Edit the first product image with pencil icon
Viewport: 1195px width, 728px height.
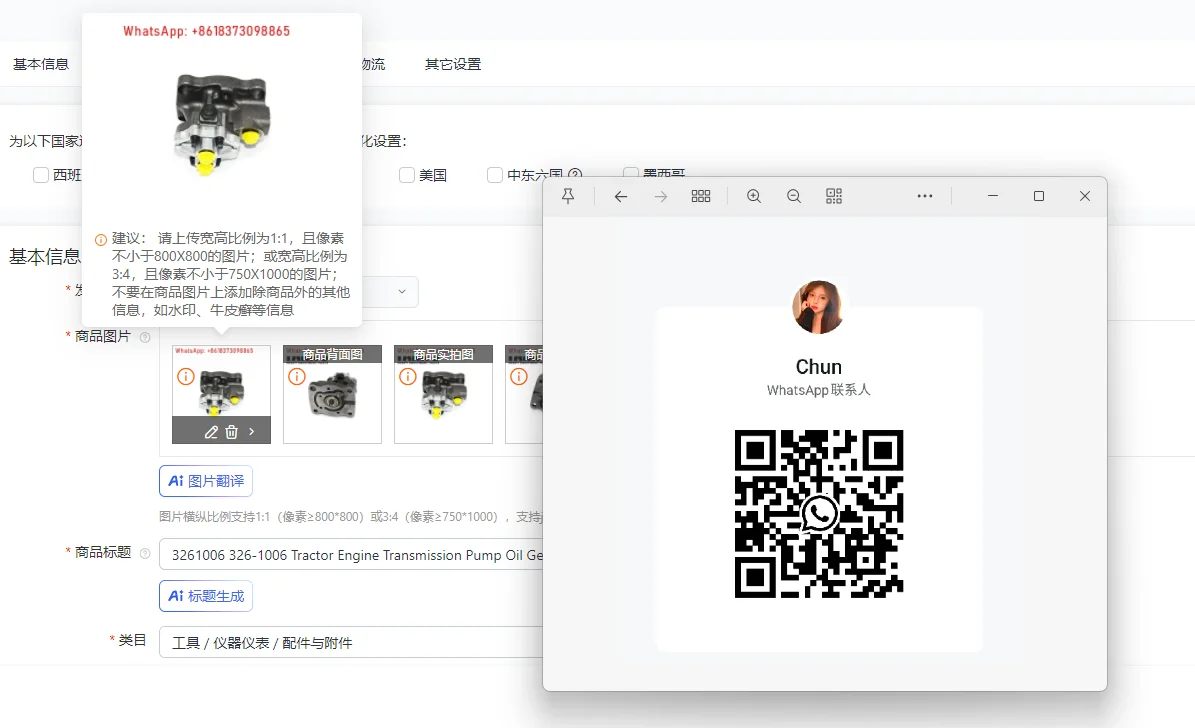click(x=211, y=431)
